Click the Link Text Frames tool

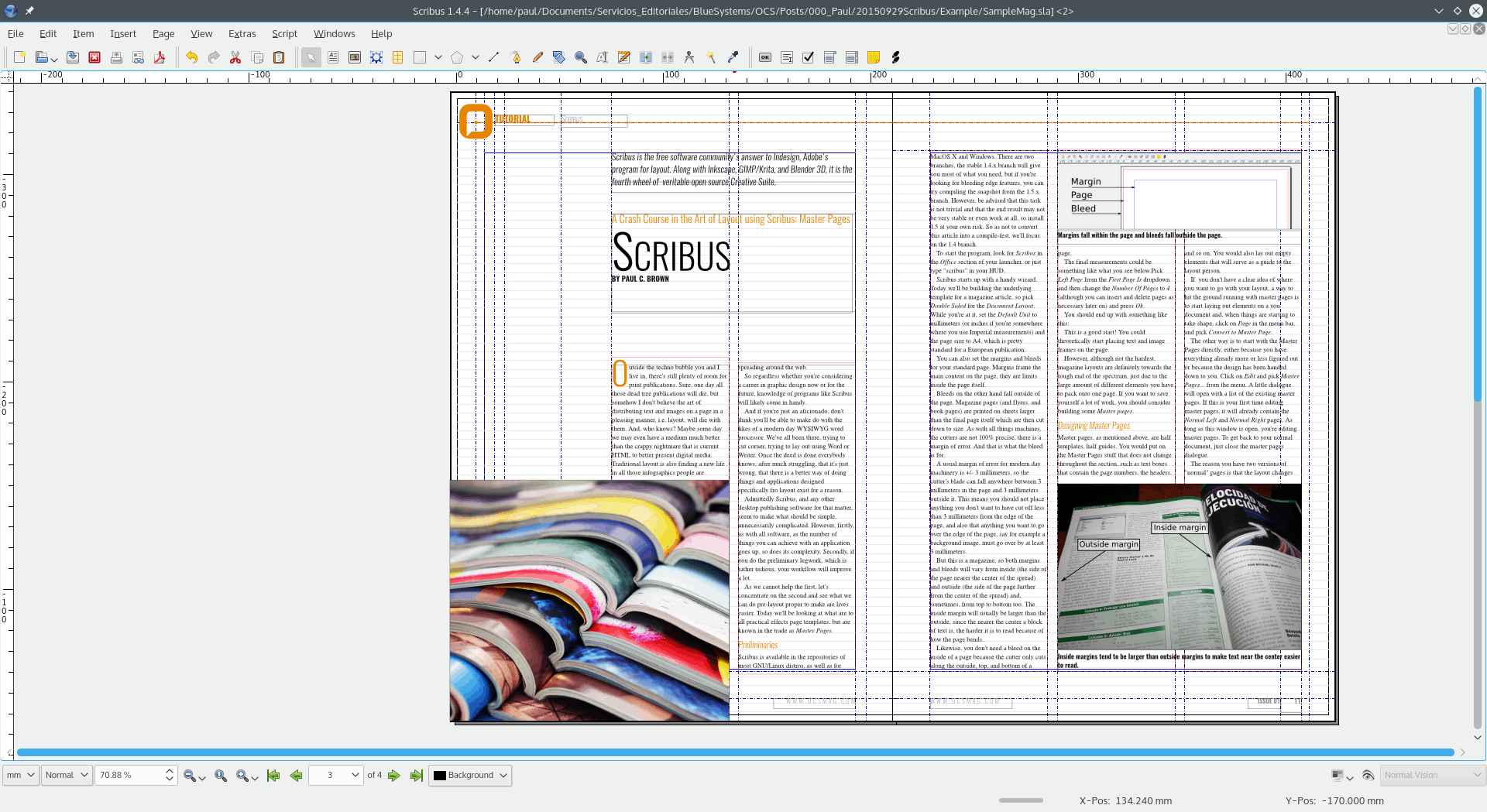(646, 57)
